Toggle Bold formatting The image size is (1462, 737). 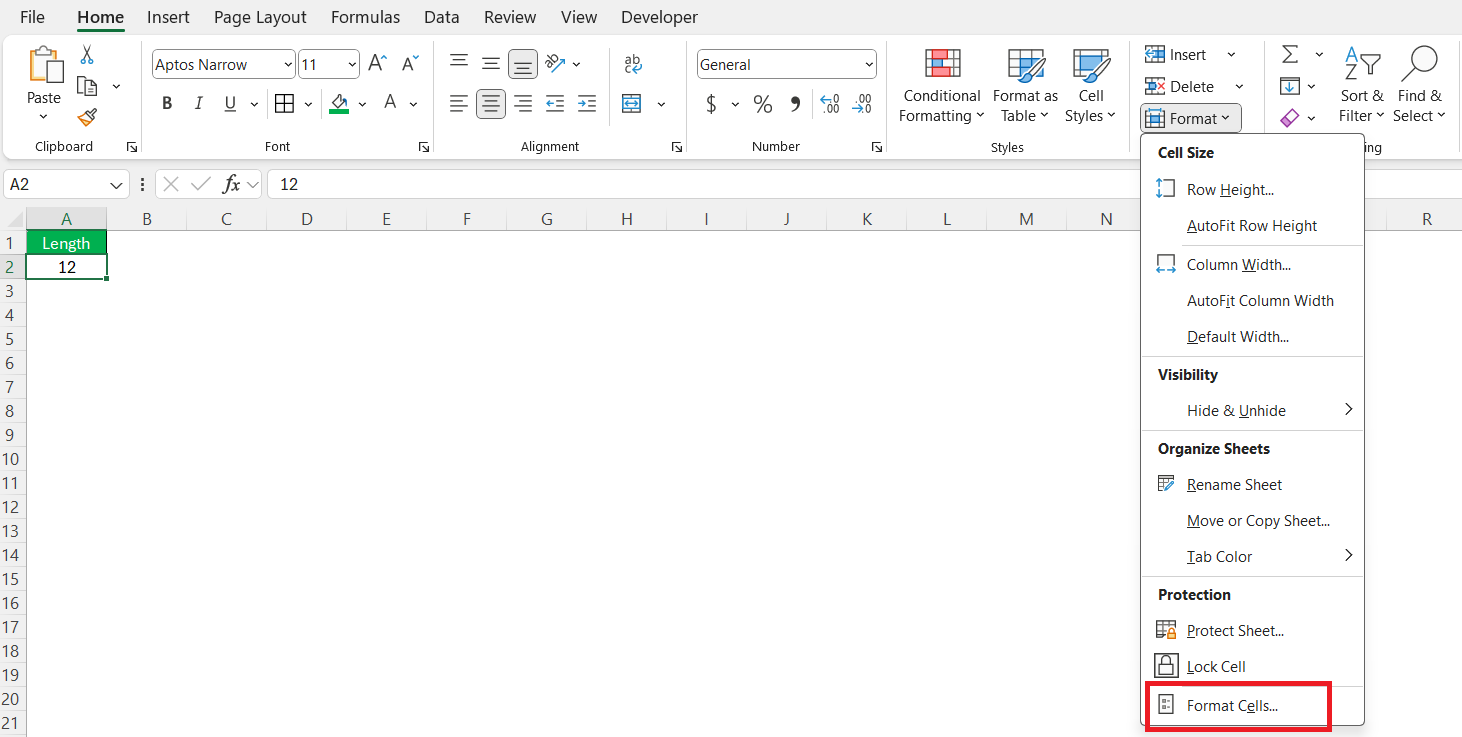tap(167, 103)
